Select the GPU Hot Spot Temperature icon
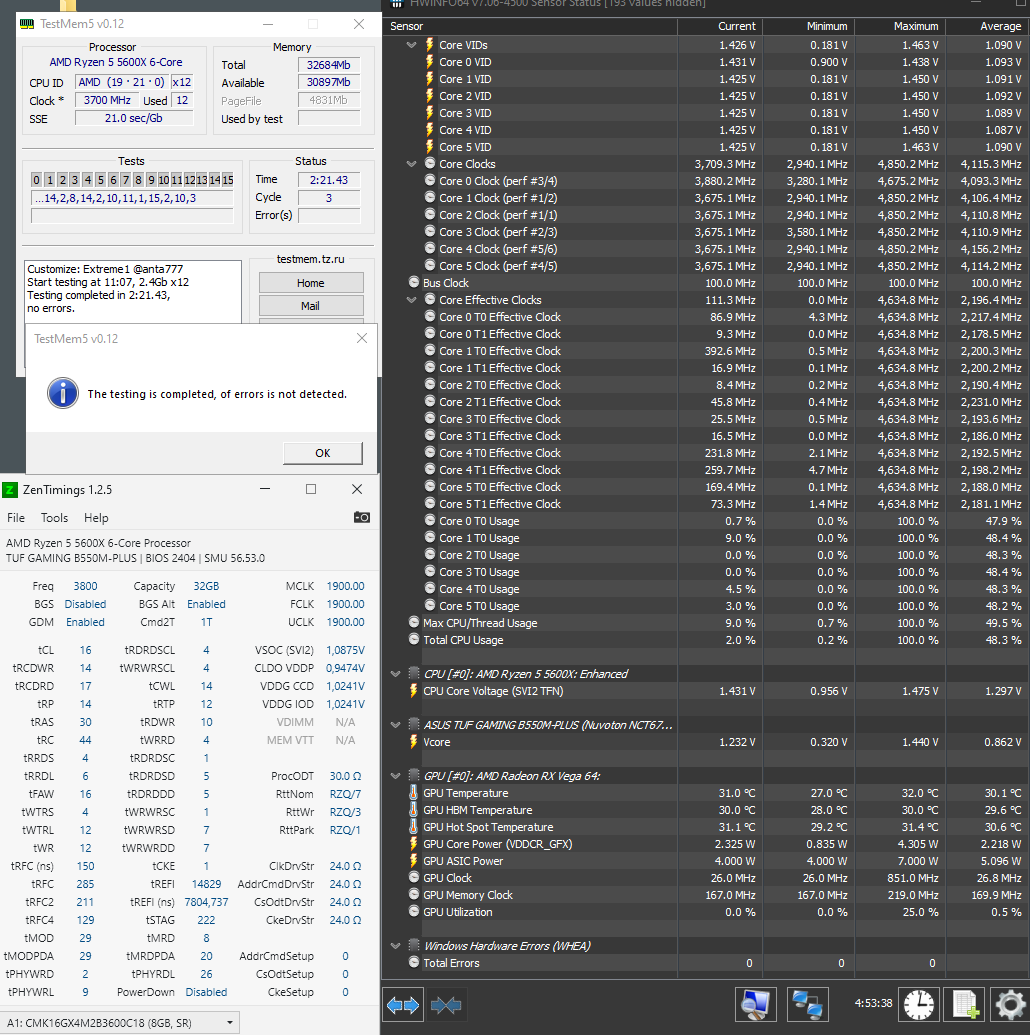This screenshot has height=1035, width=1030. coord(413,827)
